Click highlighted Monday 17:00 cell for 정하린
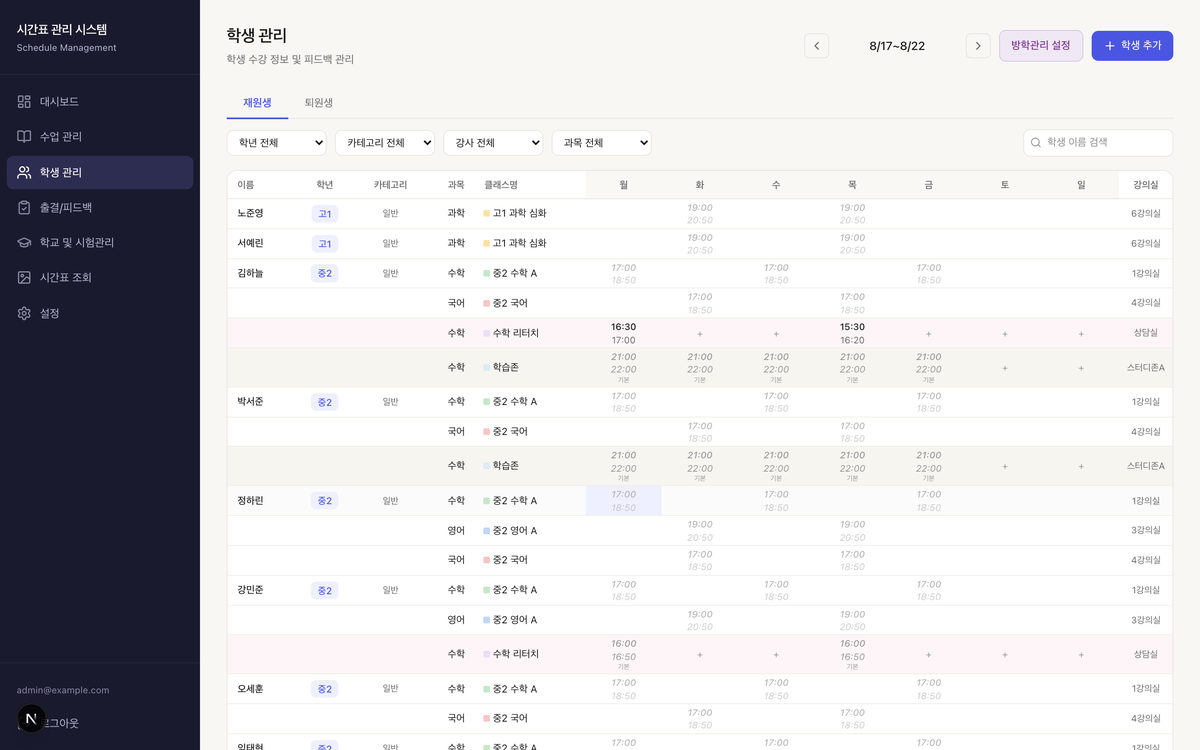The width and height of the screenshot is (1200, 750). [624, 501]
